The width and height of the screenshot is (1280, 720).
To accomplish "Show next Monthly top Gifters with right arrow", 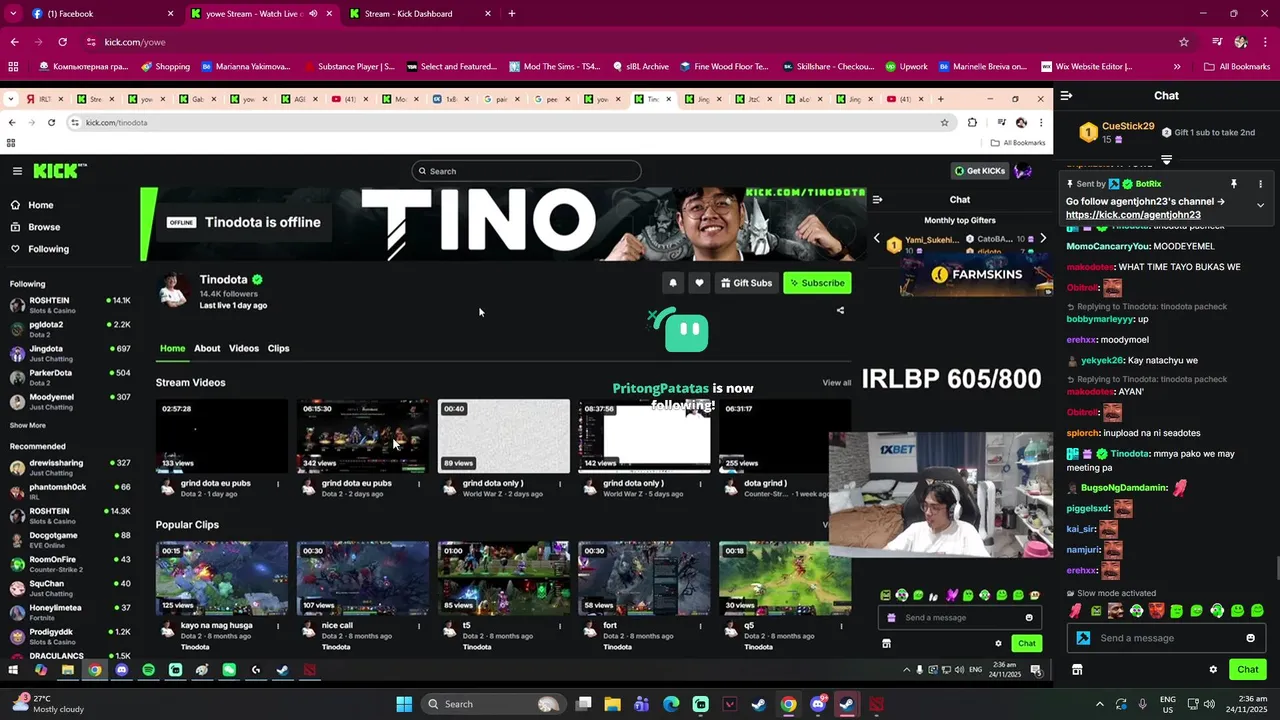I will click(x=1043, y=238).
